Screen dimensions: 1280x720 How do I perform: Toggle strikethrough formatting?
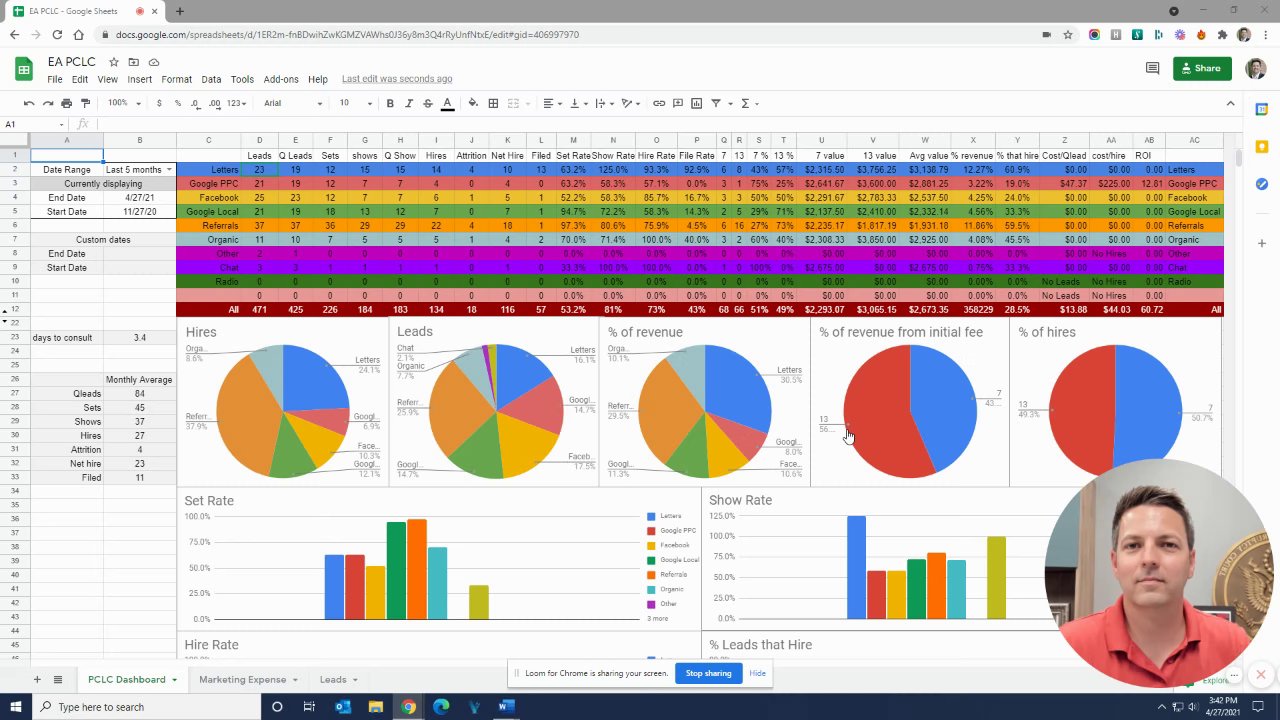pos(428,103)
